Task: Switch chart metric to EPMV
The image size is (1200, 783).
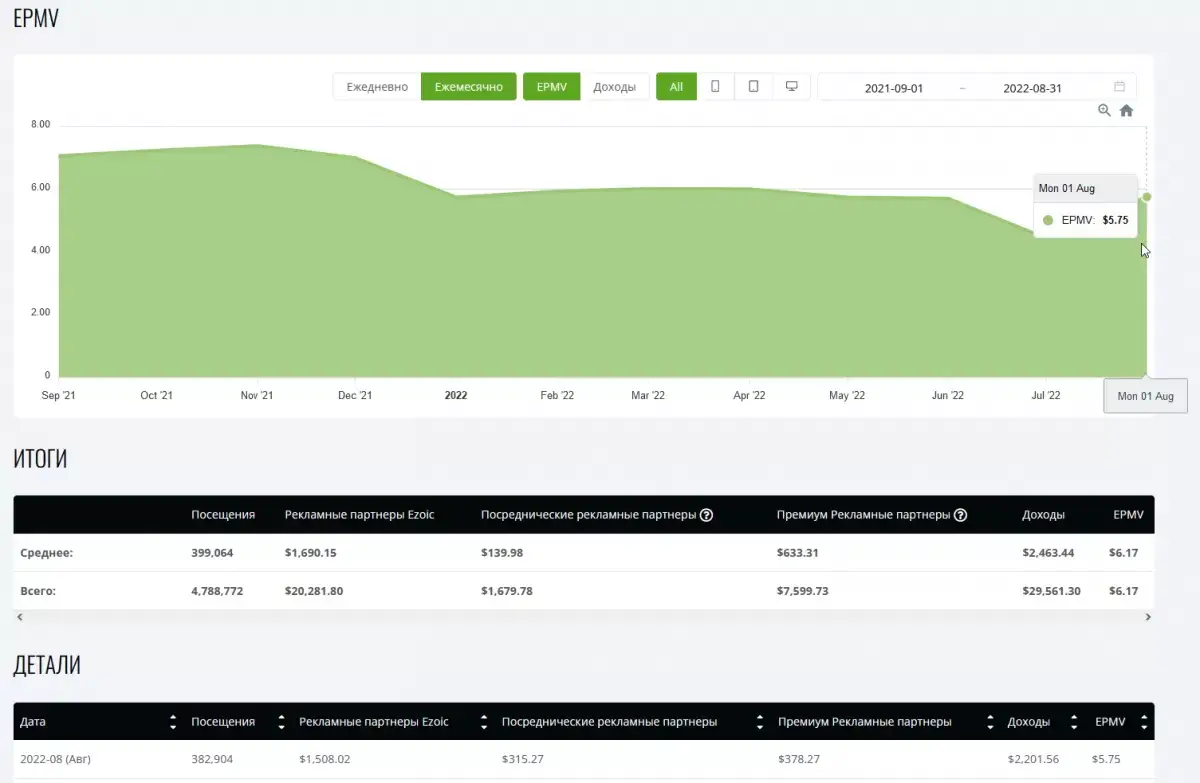Action: tap(551, 87)
